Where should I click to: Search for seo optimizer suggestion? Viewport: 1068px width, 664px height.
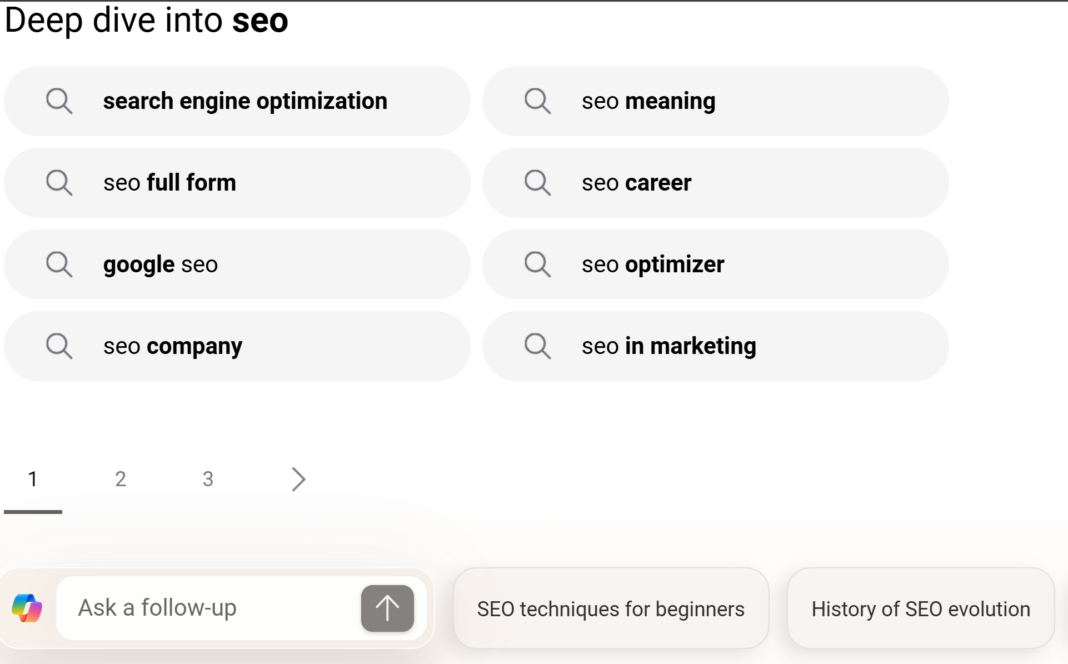[x=653, y=265]
